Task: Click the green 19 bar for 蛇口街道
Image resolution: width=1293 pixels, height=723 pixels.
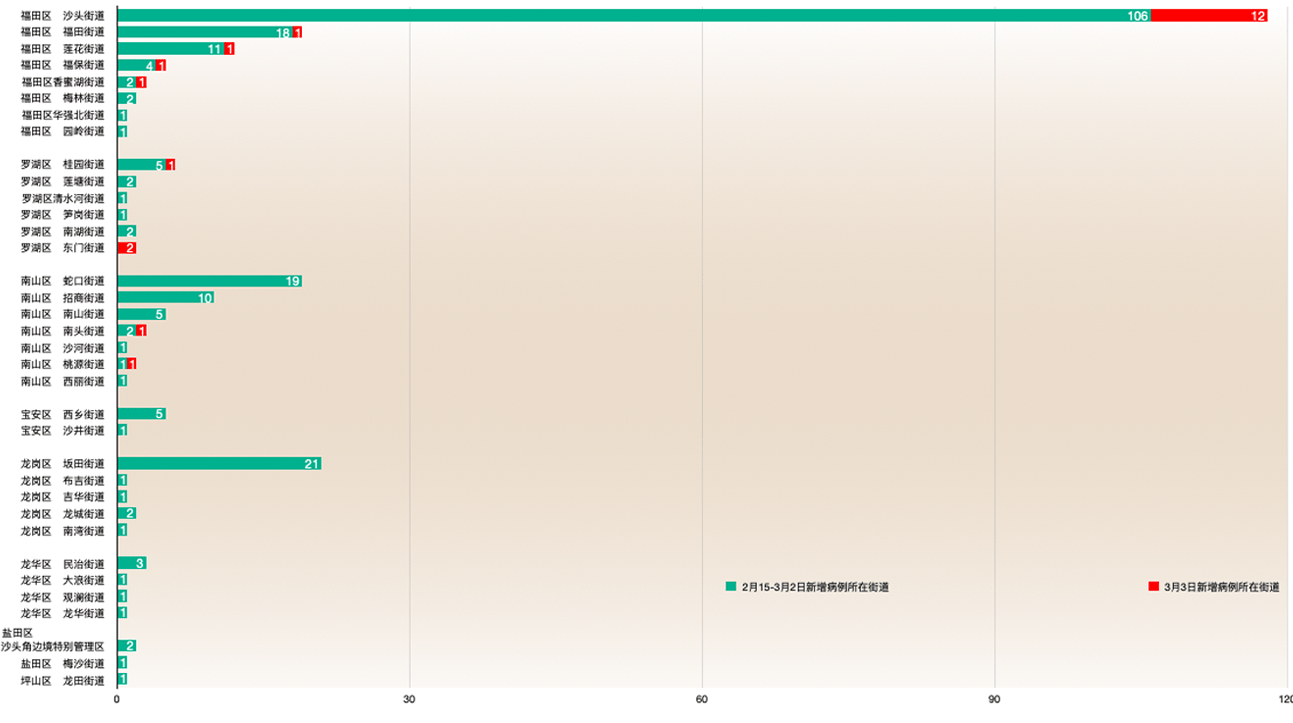Action: tap(210, 281)
